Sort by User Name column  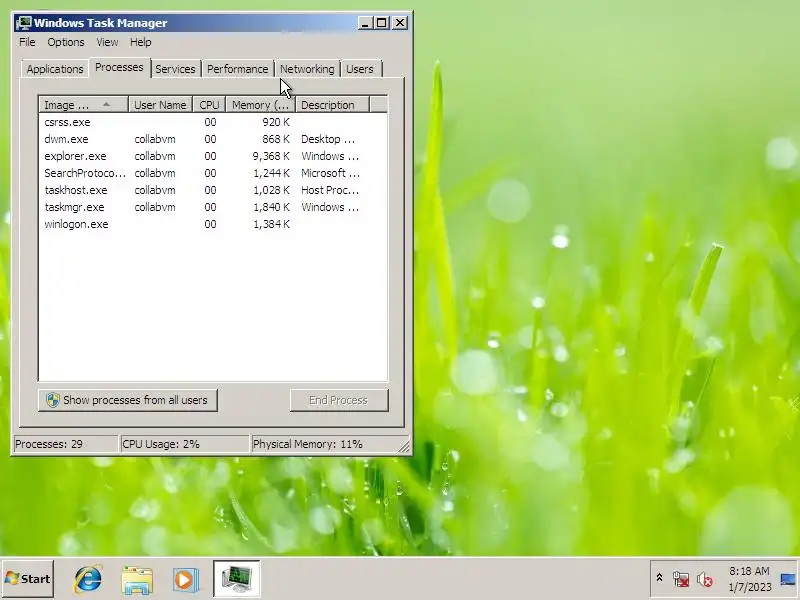coord(160,105)
